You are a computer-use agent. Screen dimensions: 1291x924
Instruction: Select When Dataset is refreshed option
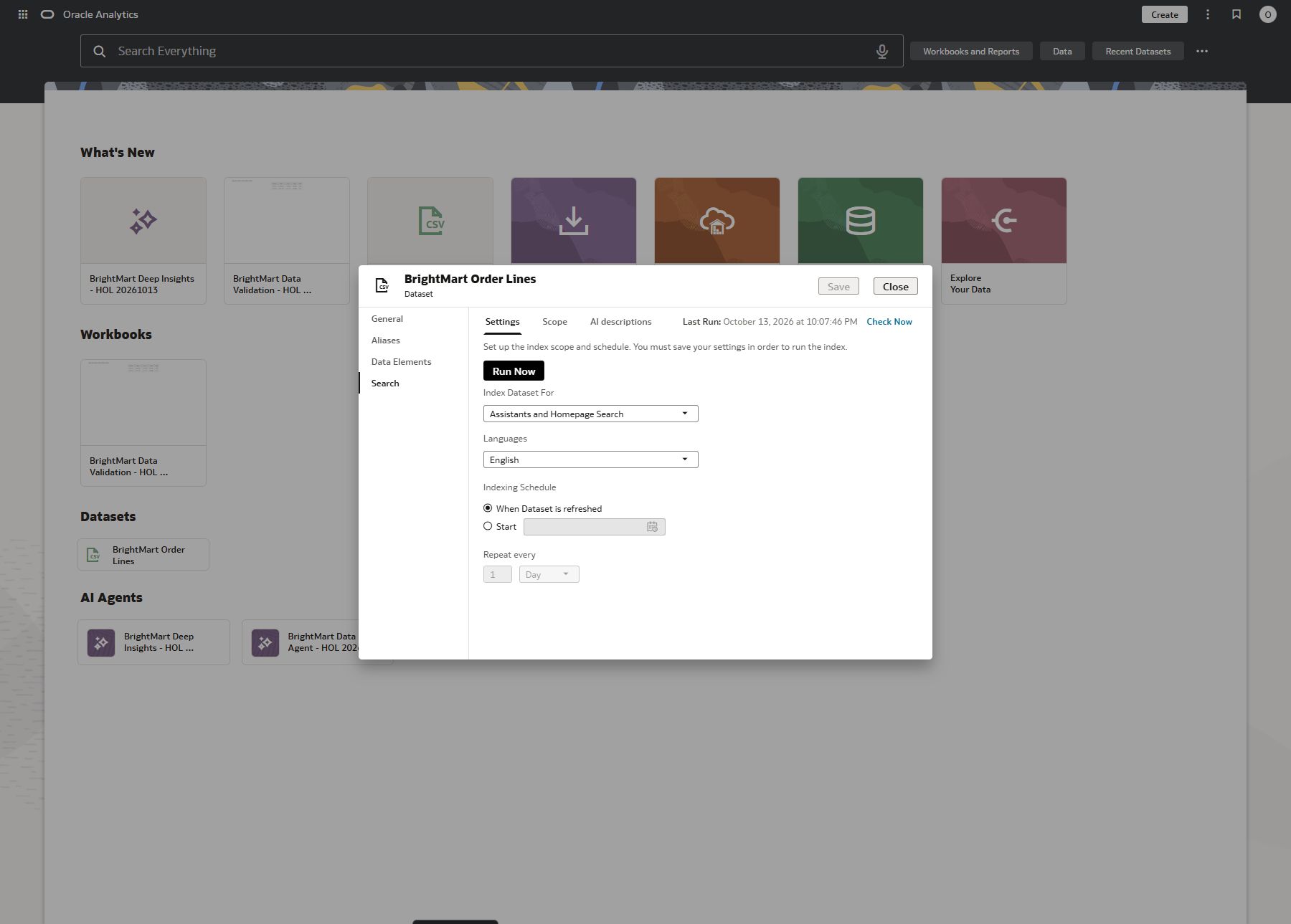(488, 508)
